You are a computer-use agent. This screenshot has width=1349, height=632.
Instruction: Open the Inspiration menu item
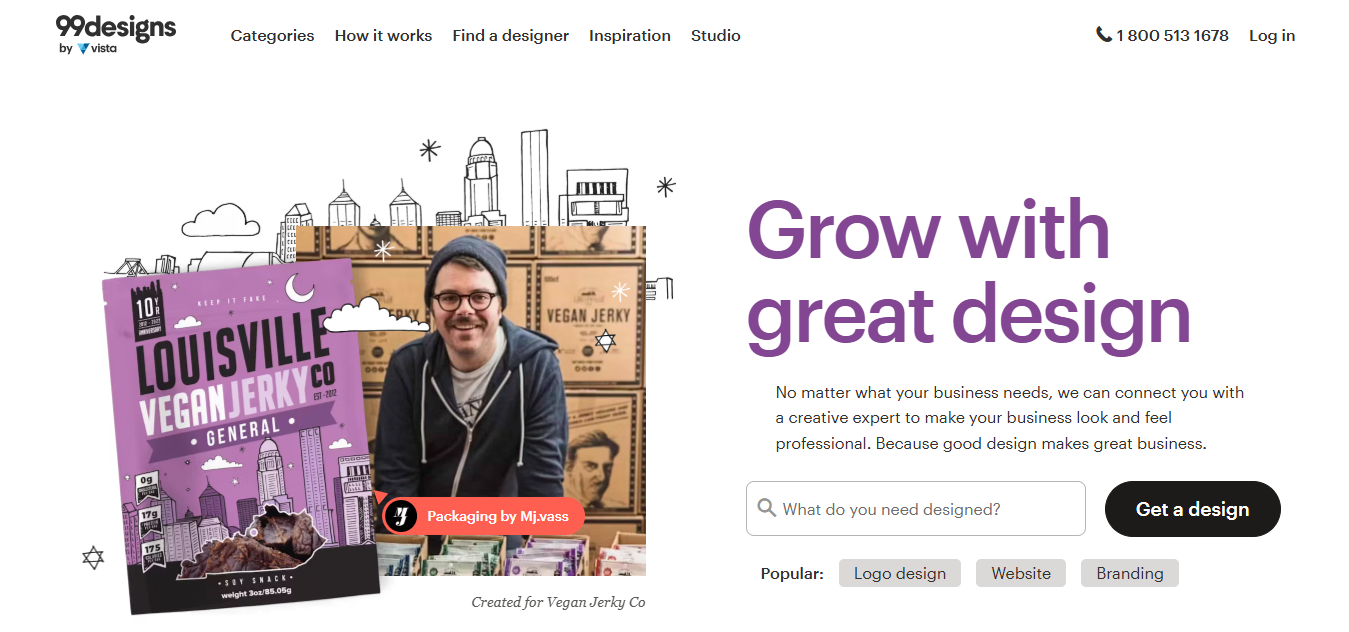630,36
